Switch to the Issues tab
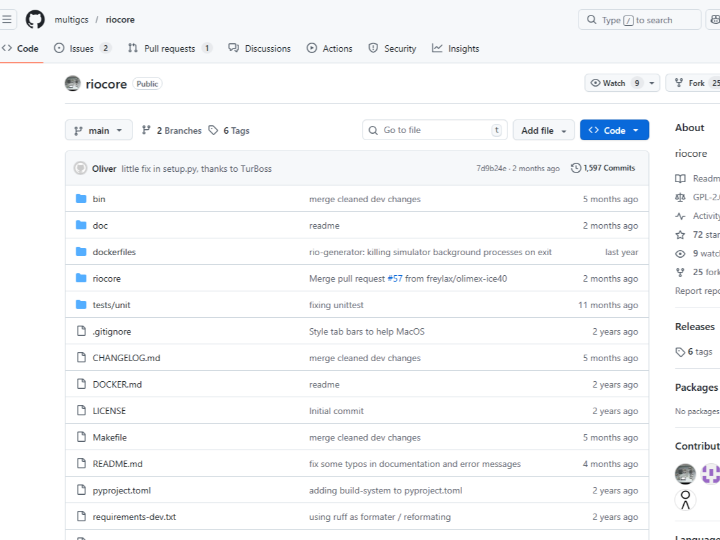Screen dimensions: 720x540 point(82,48)
